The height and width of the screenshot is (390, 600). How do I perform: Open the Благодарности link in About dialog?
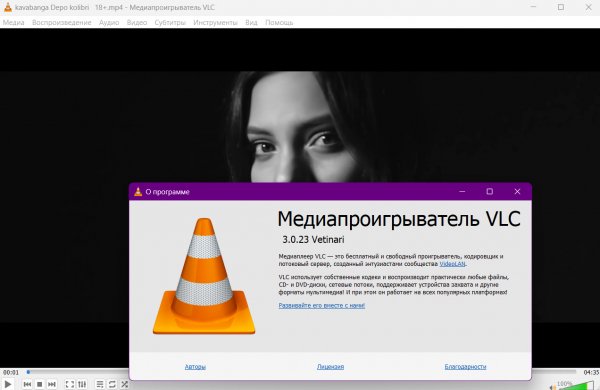(465, 367)
